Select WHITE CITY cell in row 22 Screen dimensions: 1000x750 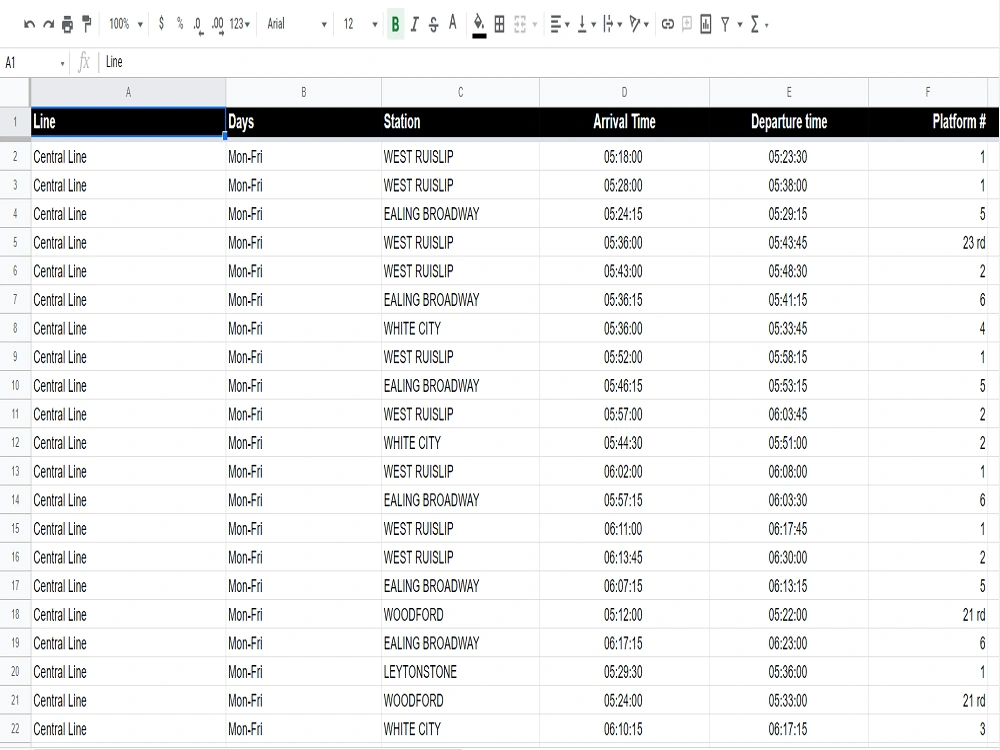[460, 729]
